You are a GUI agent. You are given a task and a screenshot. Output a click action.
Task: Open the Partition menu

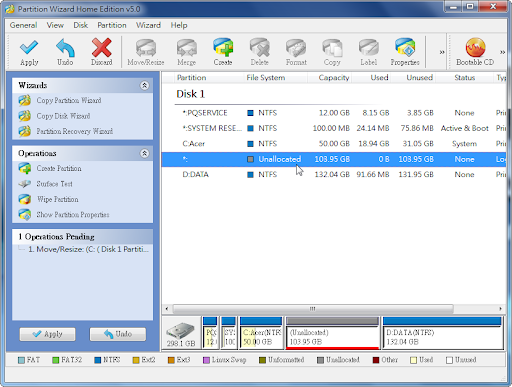tap(112, 25)
